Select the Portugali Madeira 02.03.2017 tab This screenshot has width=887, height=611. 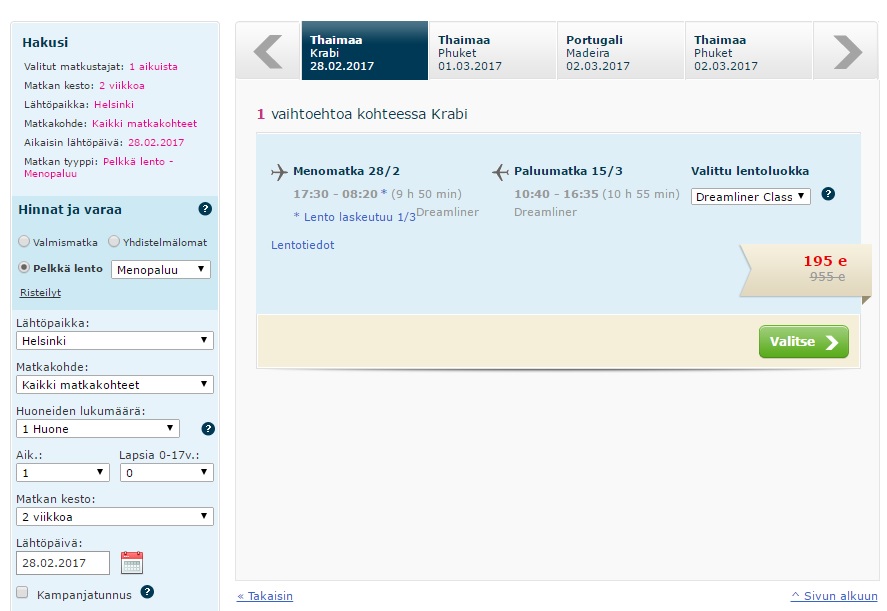621,51
